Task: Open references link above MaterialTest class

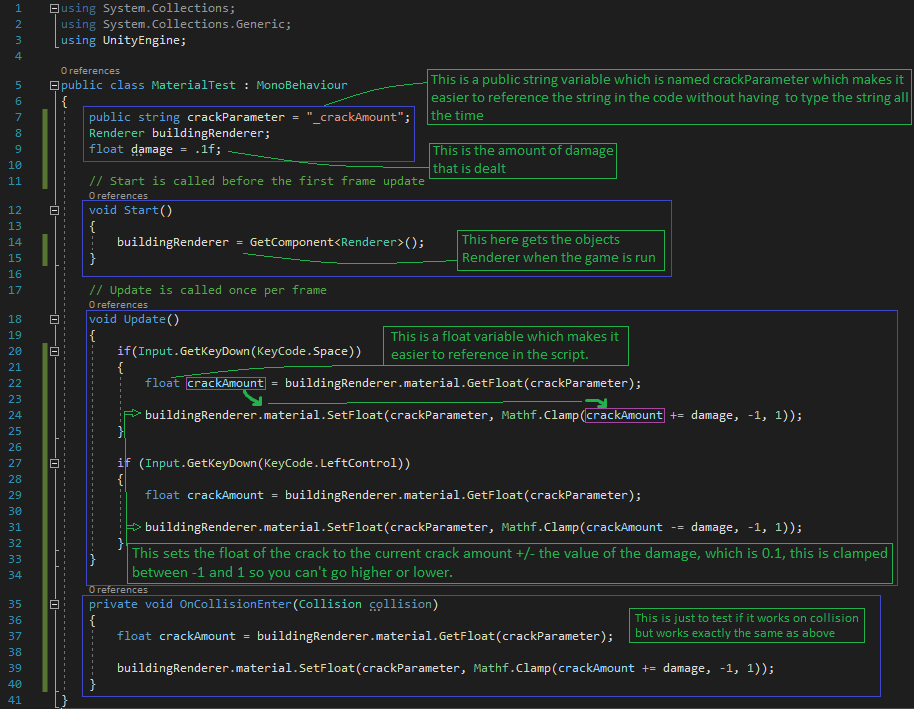Action: click(90, 71)
